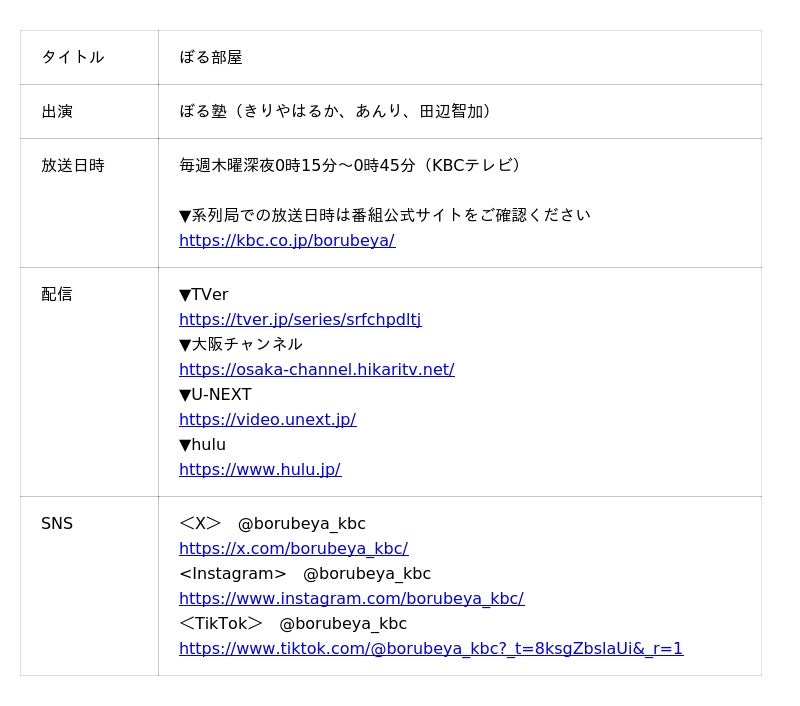Click the 放送日時 row header label

pyautogui.click(x=73, y=165)
